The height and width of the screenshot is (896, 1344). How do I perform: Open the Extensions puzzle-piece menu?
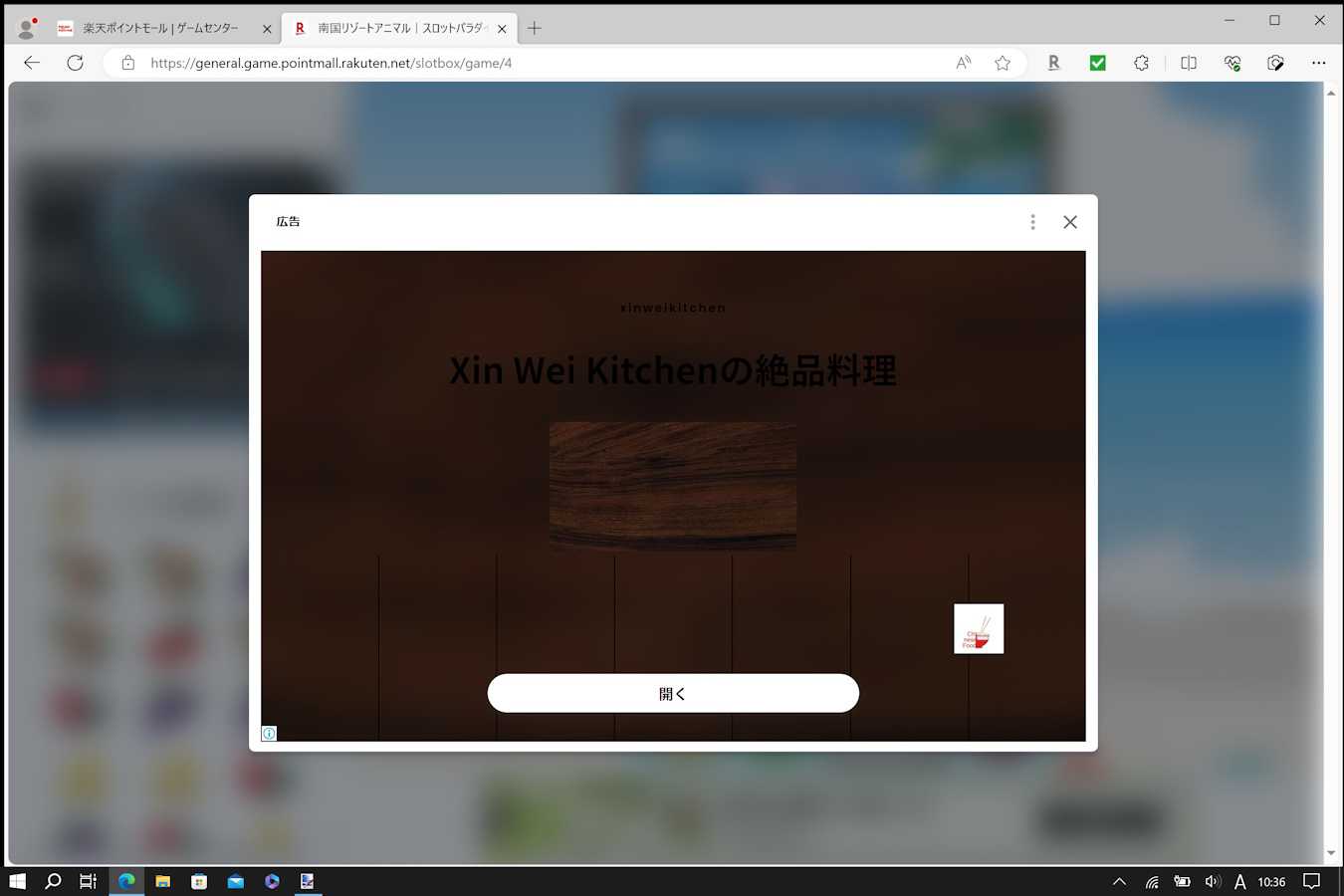coord(1141,63)
